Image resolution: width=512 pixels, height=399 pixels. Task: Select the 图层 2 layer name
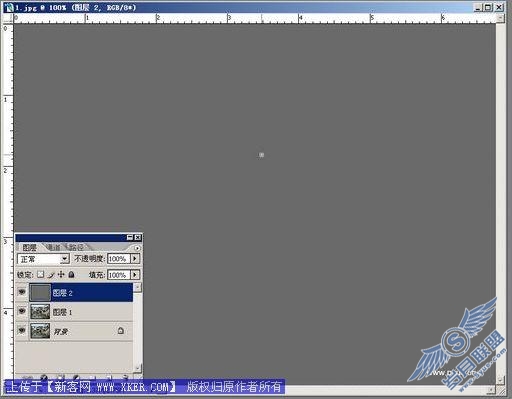point(62,293)
